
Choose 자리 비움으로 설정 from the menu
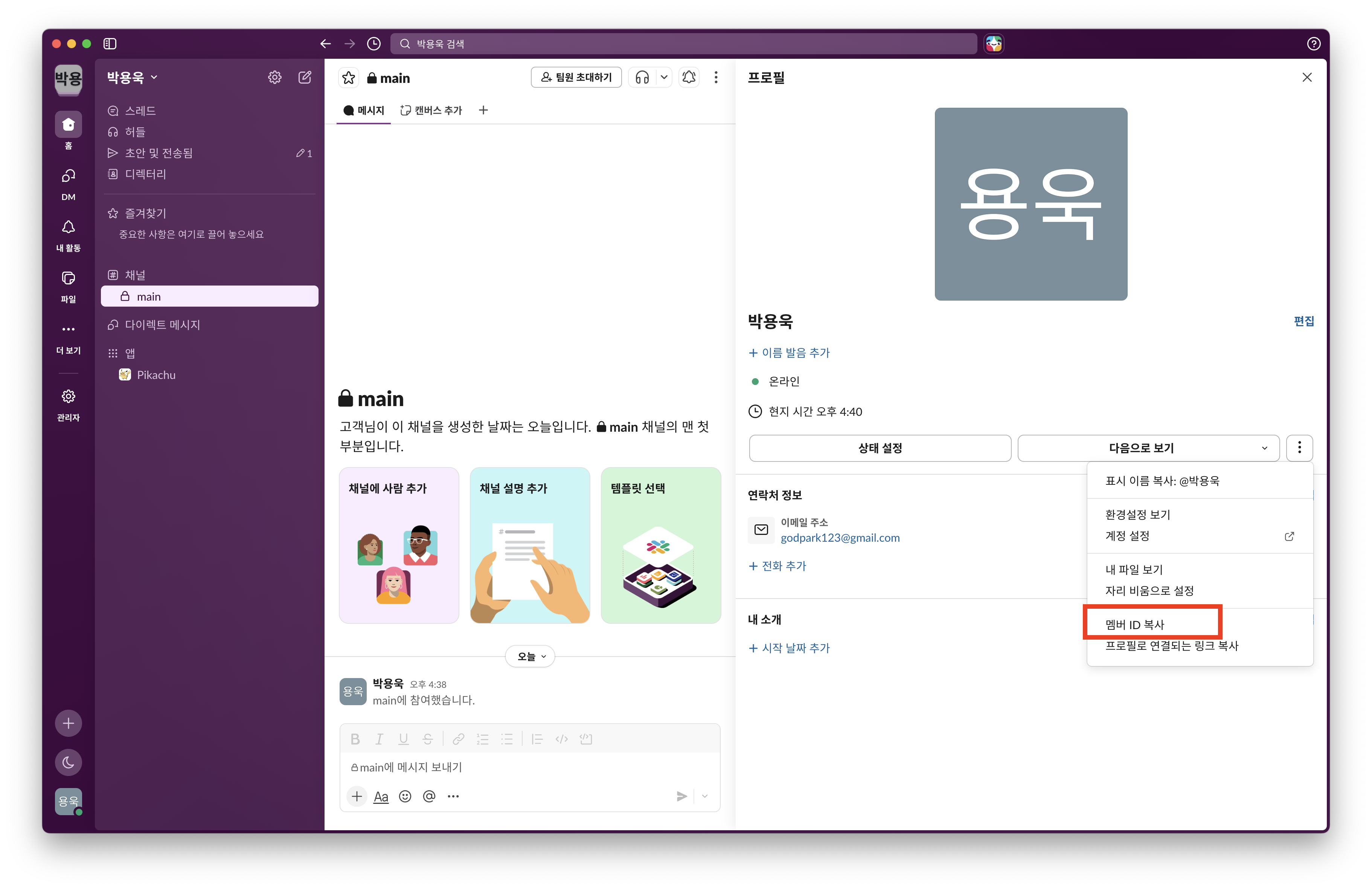[x=1200, y=591]
